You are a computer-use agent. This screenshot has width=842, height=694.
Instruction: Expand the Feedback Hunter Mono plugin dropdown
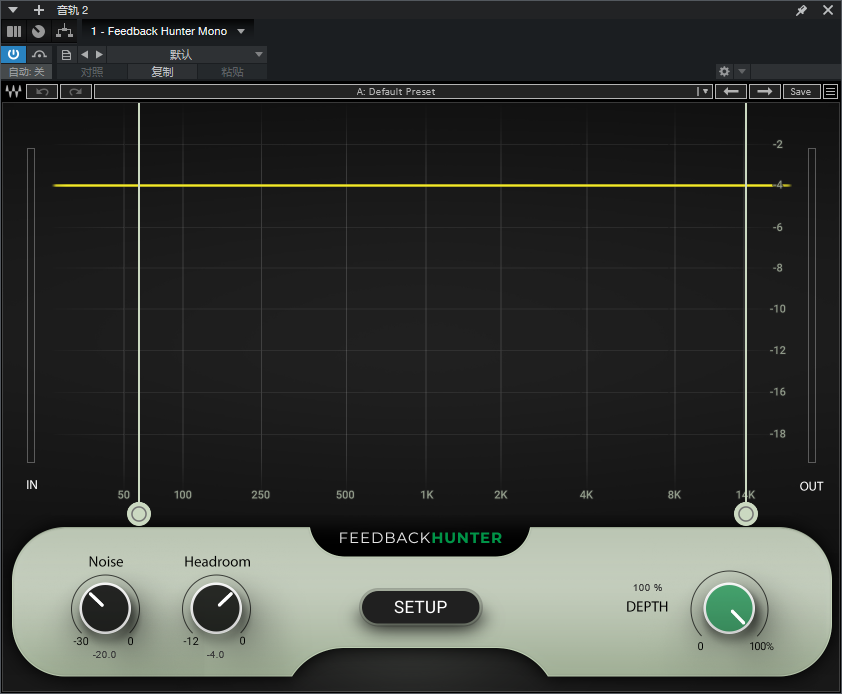click(241, 31)
